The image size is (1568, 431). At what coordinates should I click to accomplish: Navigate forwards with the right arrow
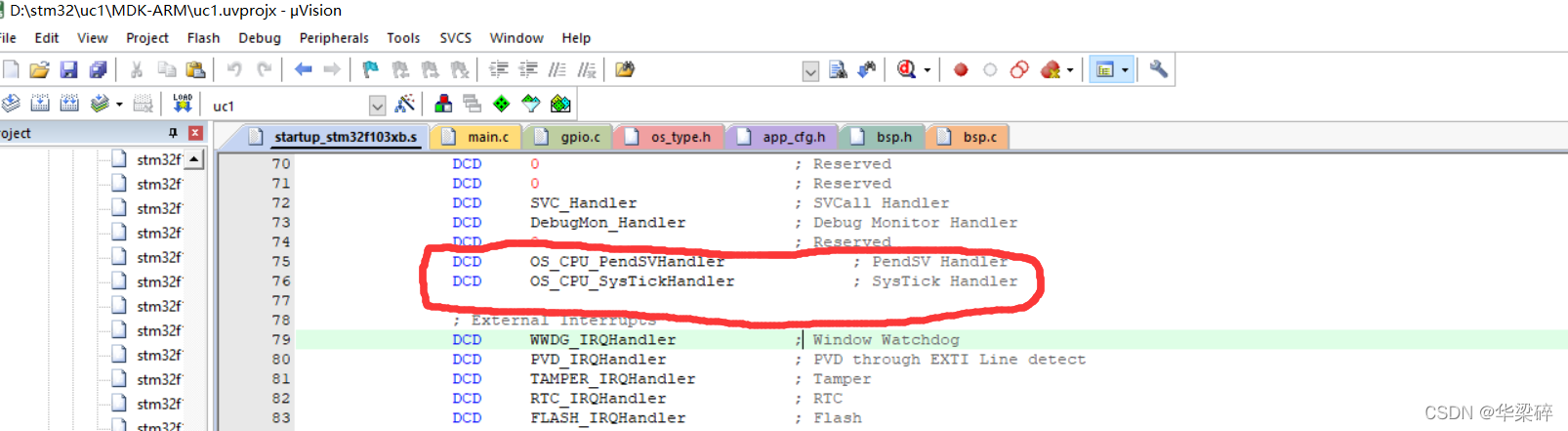(x=332, y=69)
